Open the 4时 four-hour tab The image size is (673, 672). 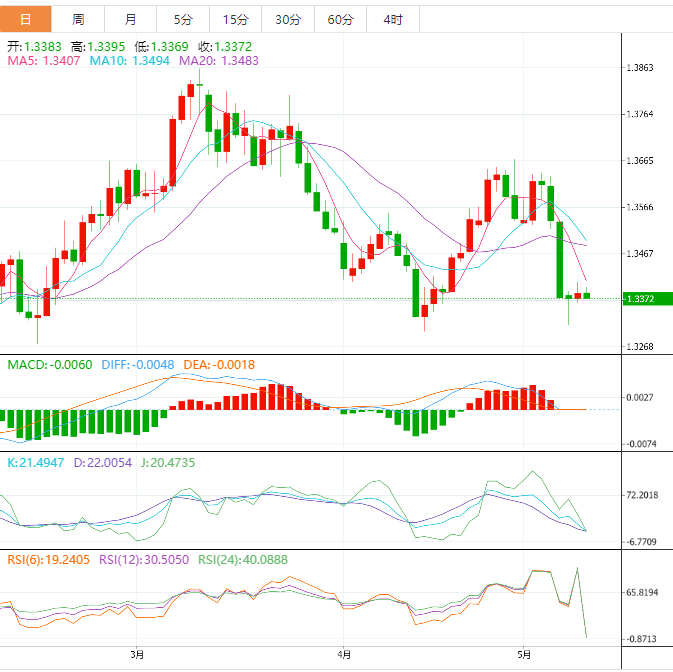coord(393,19)
